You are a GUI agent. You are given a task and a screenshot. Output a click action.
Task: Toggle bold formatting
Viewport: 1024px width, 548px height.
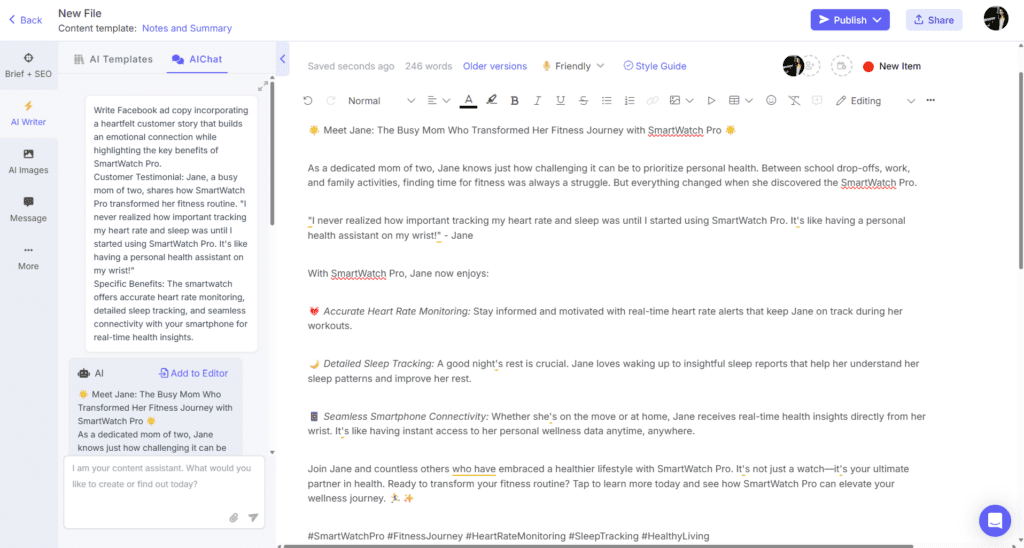click(x=515, y=101)
